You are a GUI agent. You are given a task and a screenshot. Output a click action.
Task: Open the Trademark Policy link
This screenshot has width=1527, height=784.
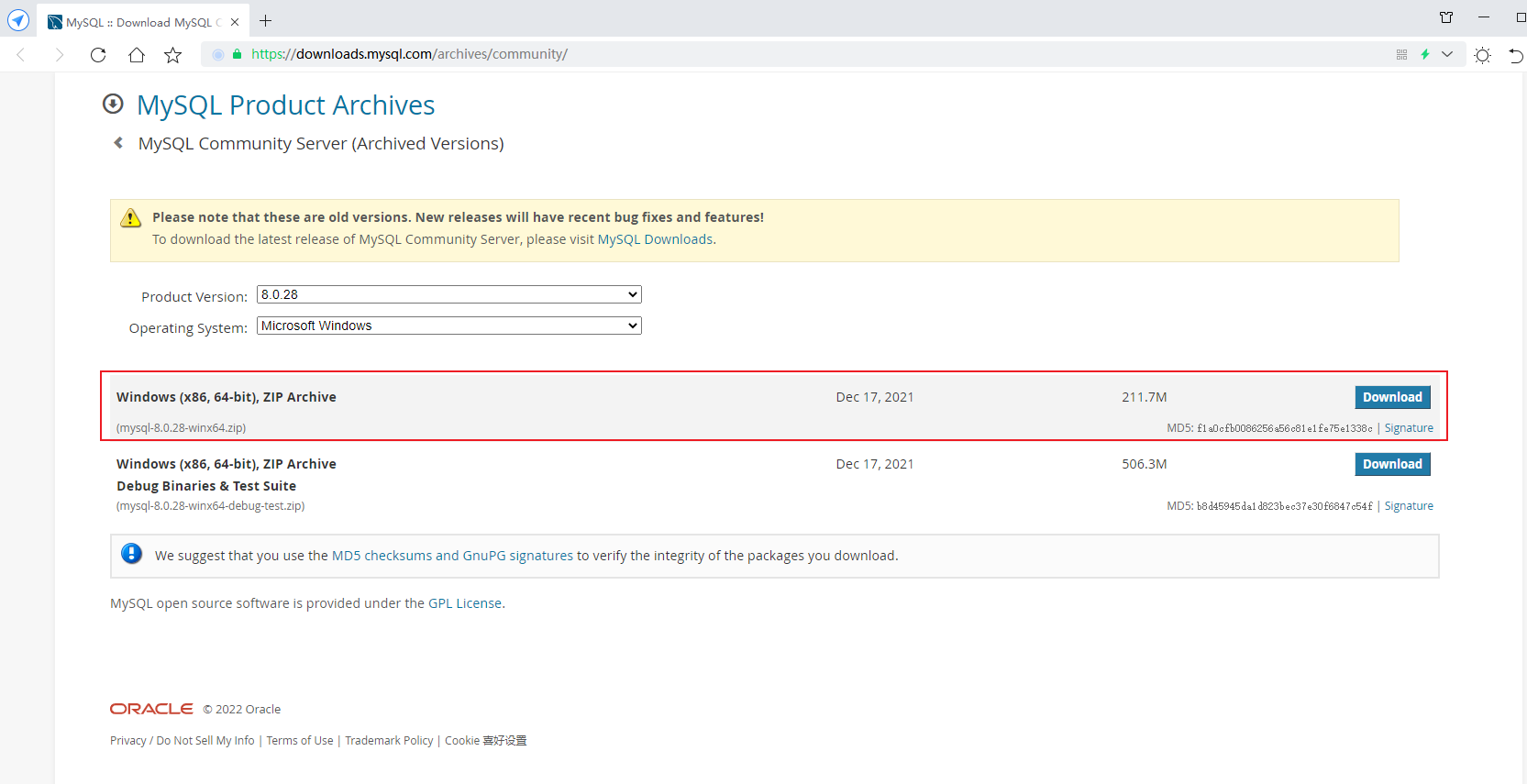coord(389,741)
